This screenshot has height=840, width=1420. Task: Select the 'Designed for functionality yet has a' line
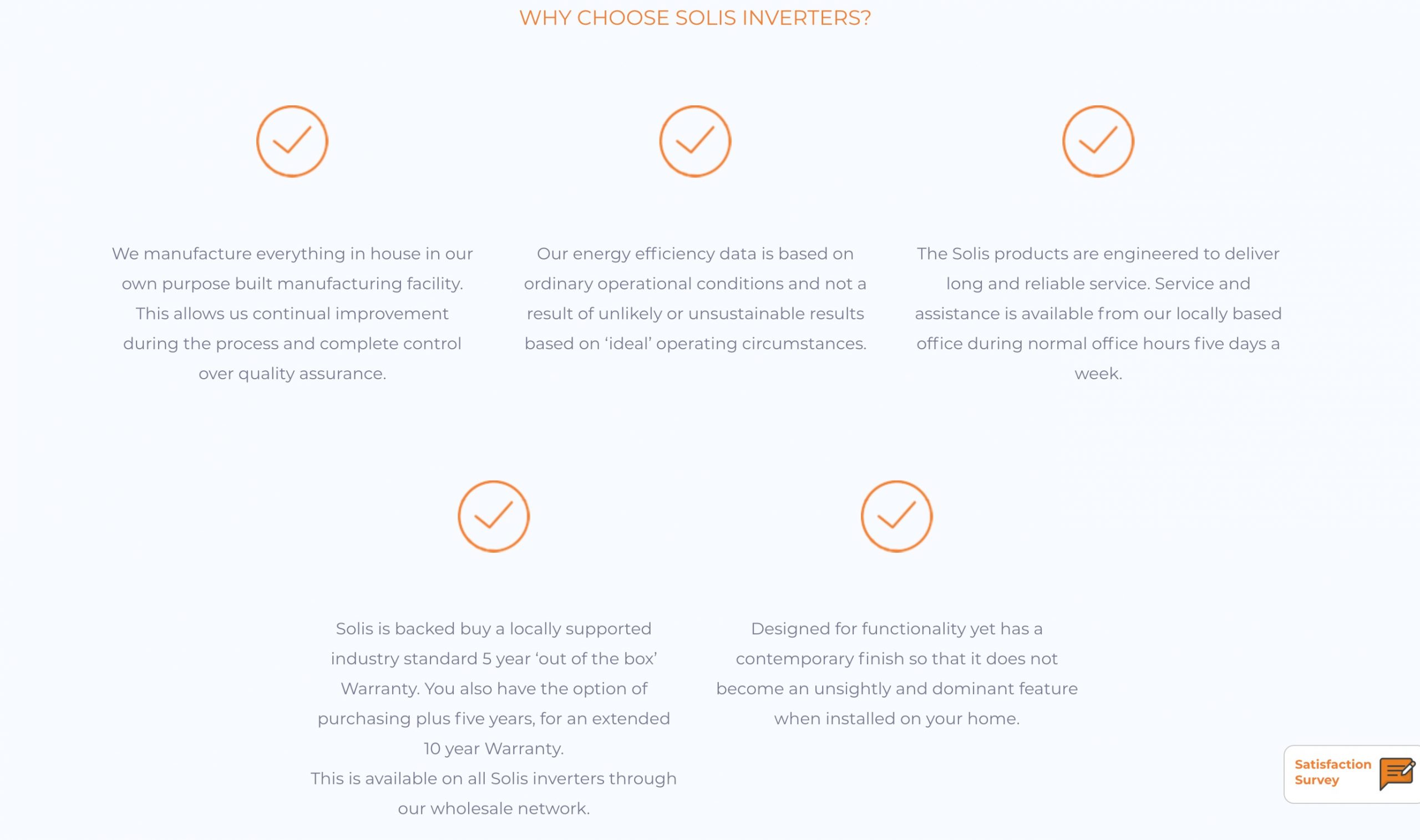(897, 629)
